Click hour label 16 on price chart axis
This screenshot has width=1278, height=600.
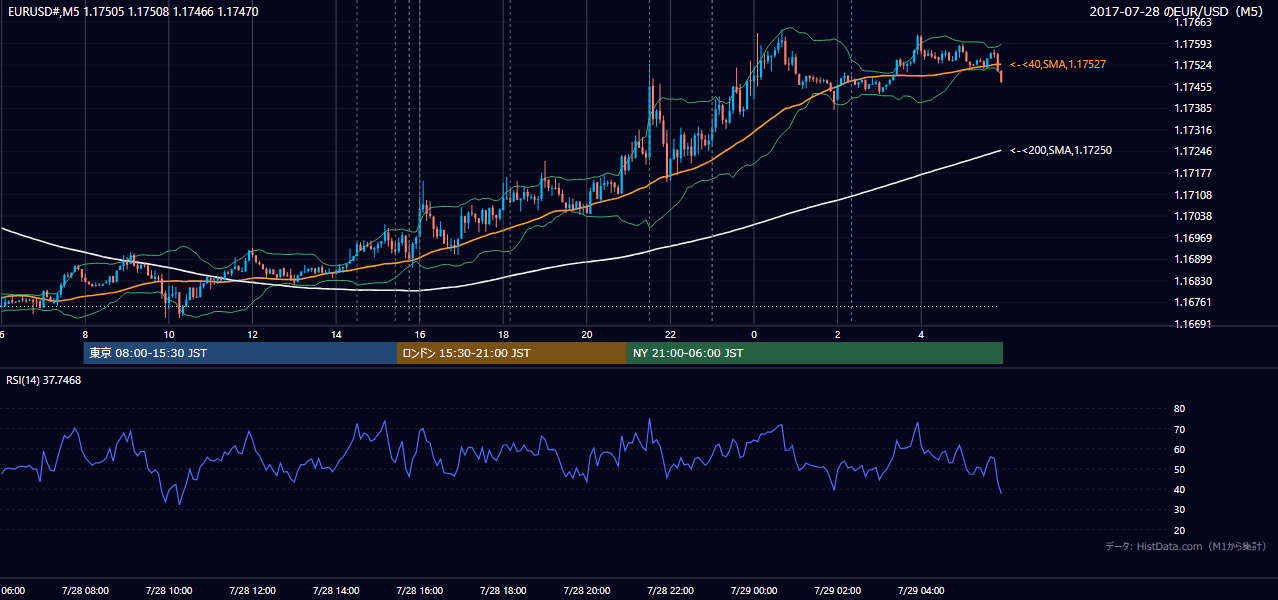[x=420, y=334]
